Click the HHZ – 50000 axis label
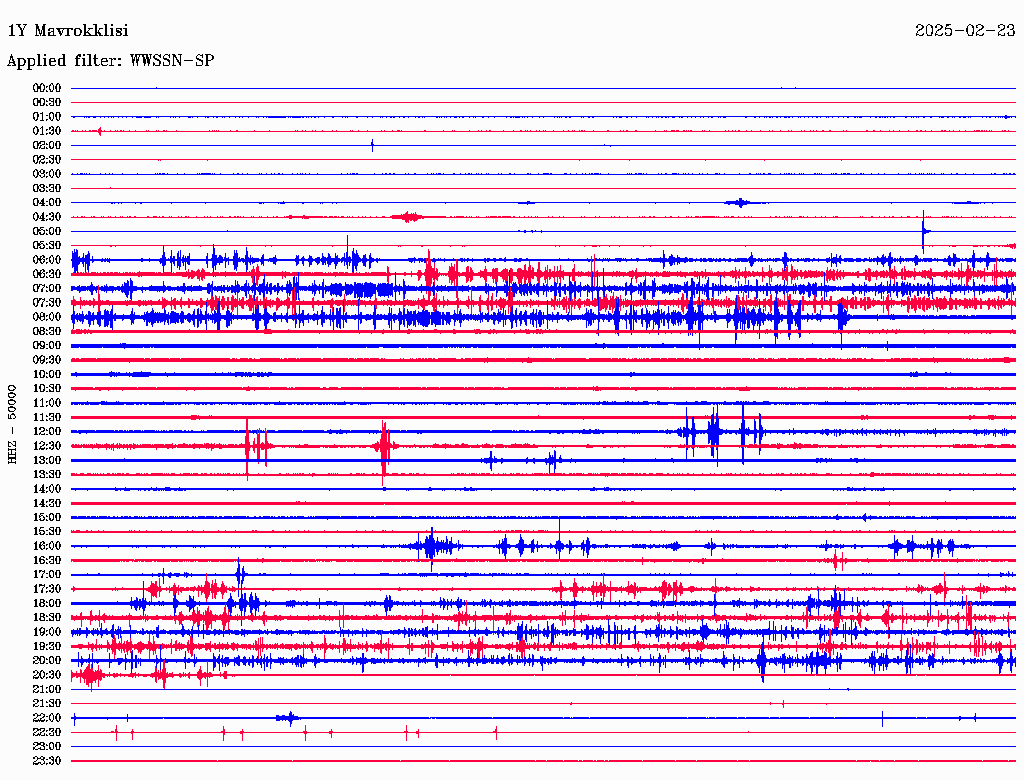 pyautogui.click(x=12, y=425)
